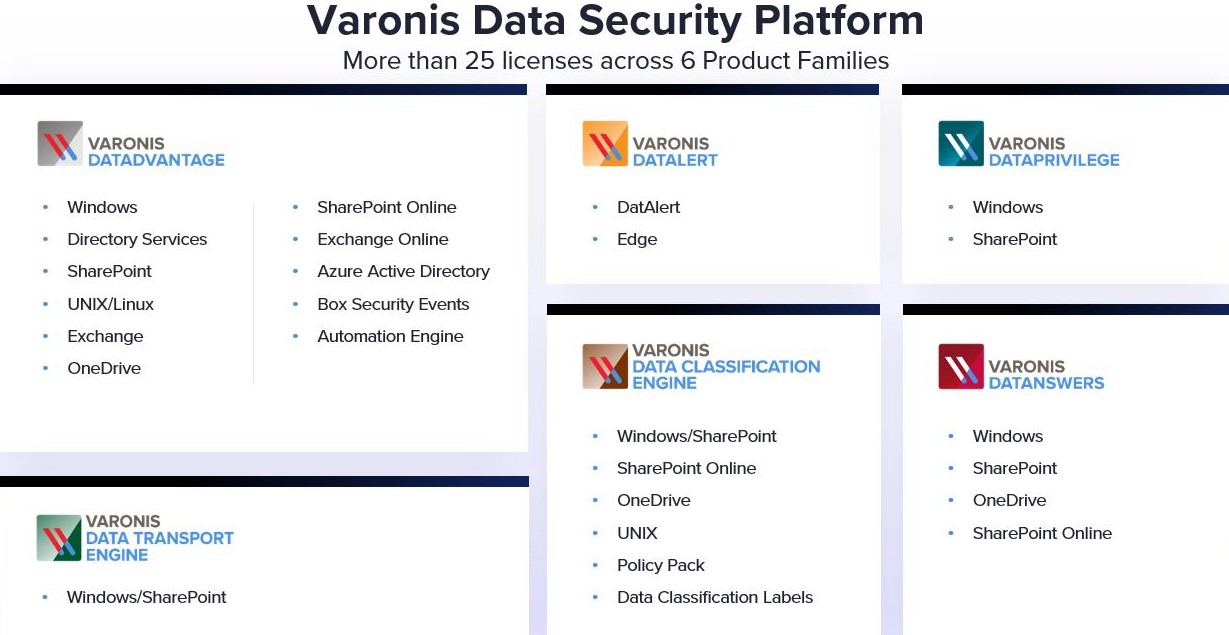The width and height of the screenshot is (1229, 635).
Task: Click the green Data Transport Engine icon
Action: click(x=59, y=537)
